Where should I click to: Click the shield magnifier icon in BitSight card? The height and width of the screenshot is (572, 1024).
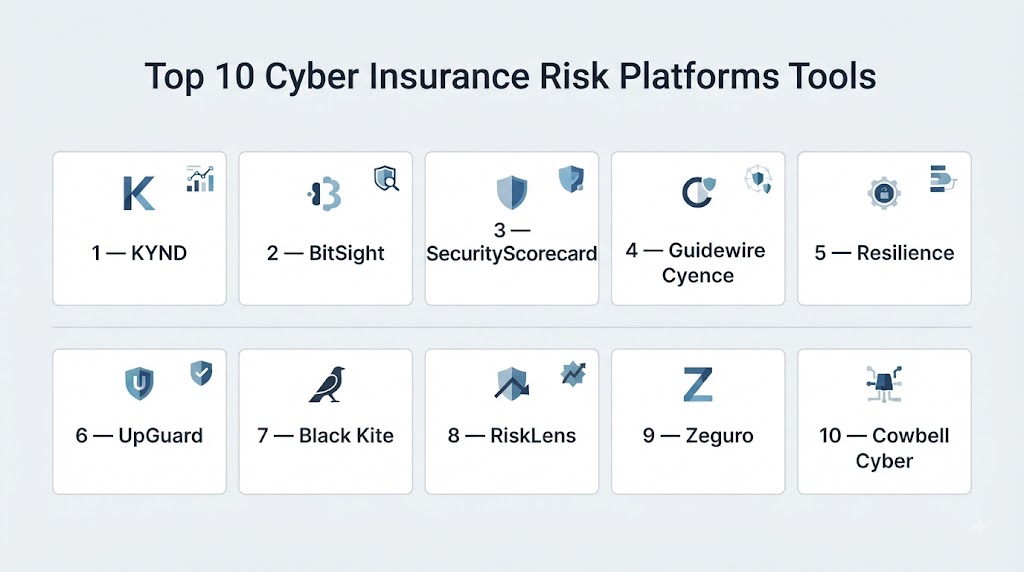coord(386,178)
